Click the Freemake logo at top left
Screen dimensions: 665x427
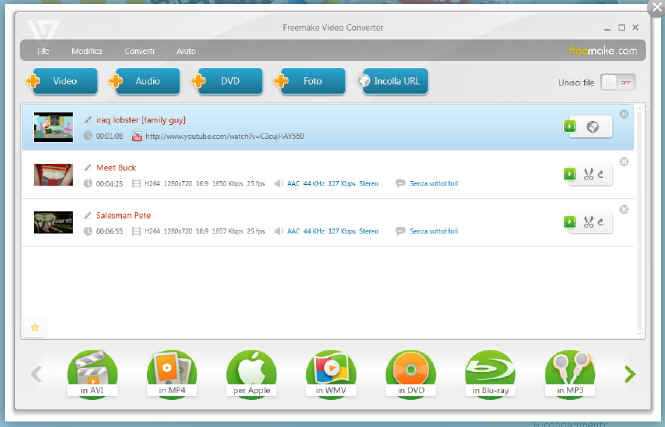pos(42,29)
